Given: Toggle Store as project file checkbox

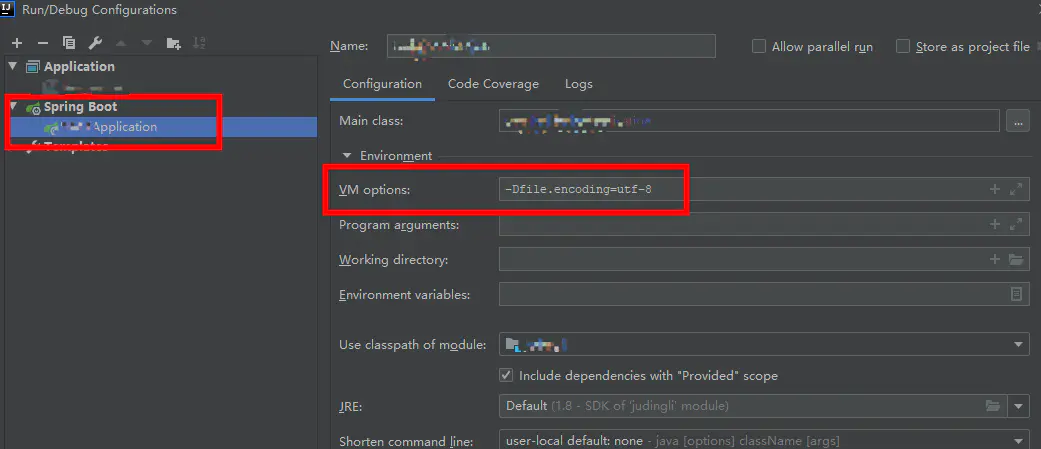Looking at the screenshot, I should 903,46.
